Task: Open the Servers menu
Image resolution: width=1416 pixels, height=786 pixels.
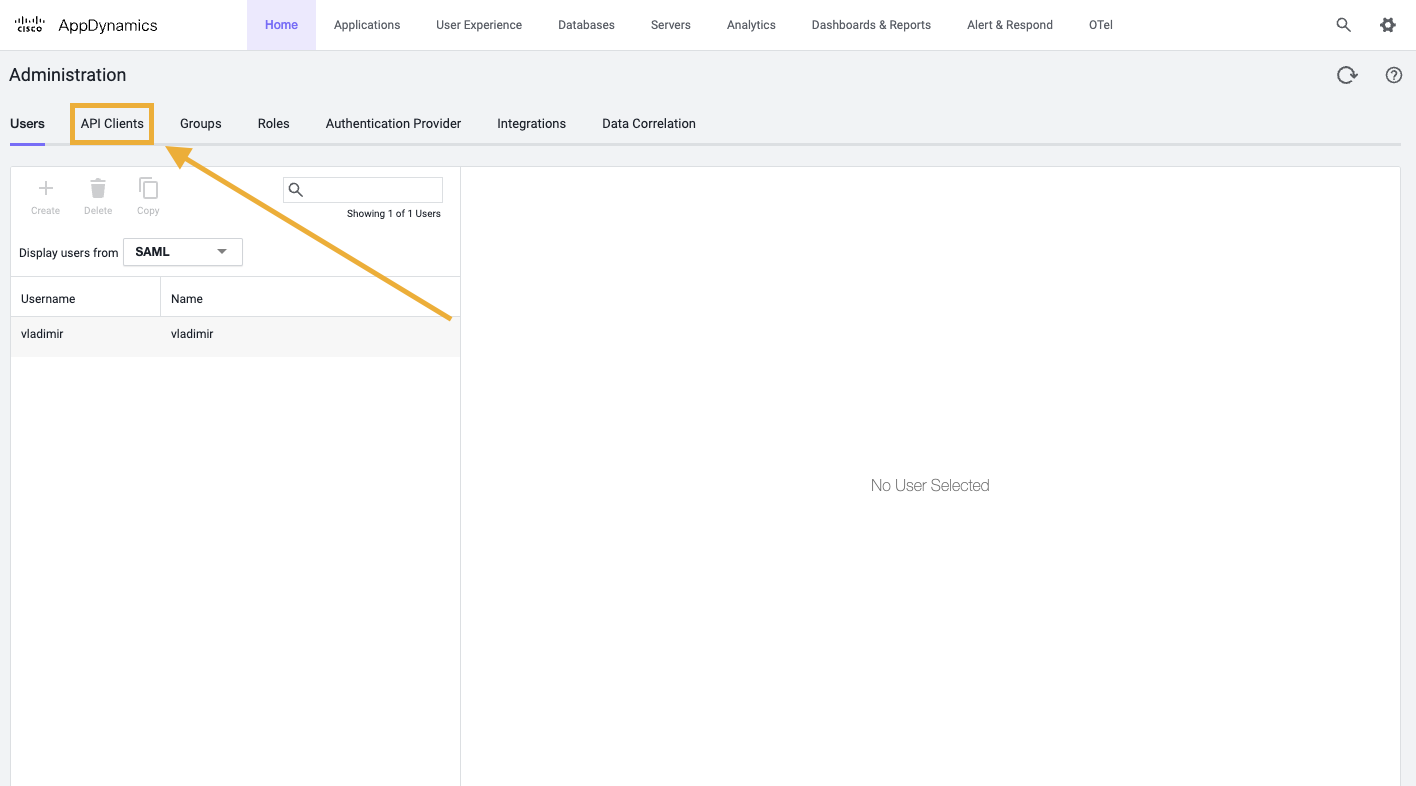Action: [670, 25]
